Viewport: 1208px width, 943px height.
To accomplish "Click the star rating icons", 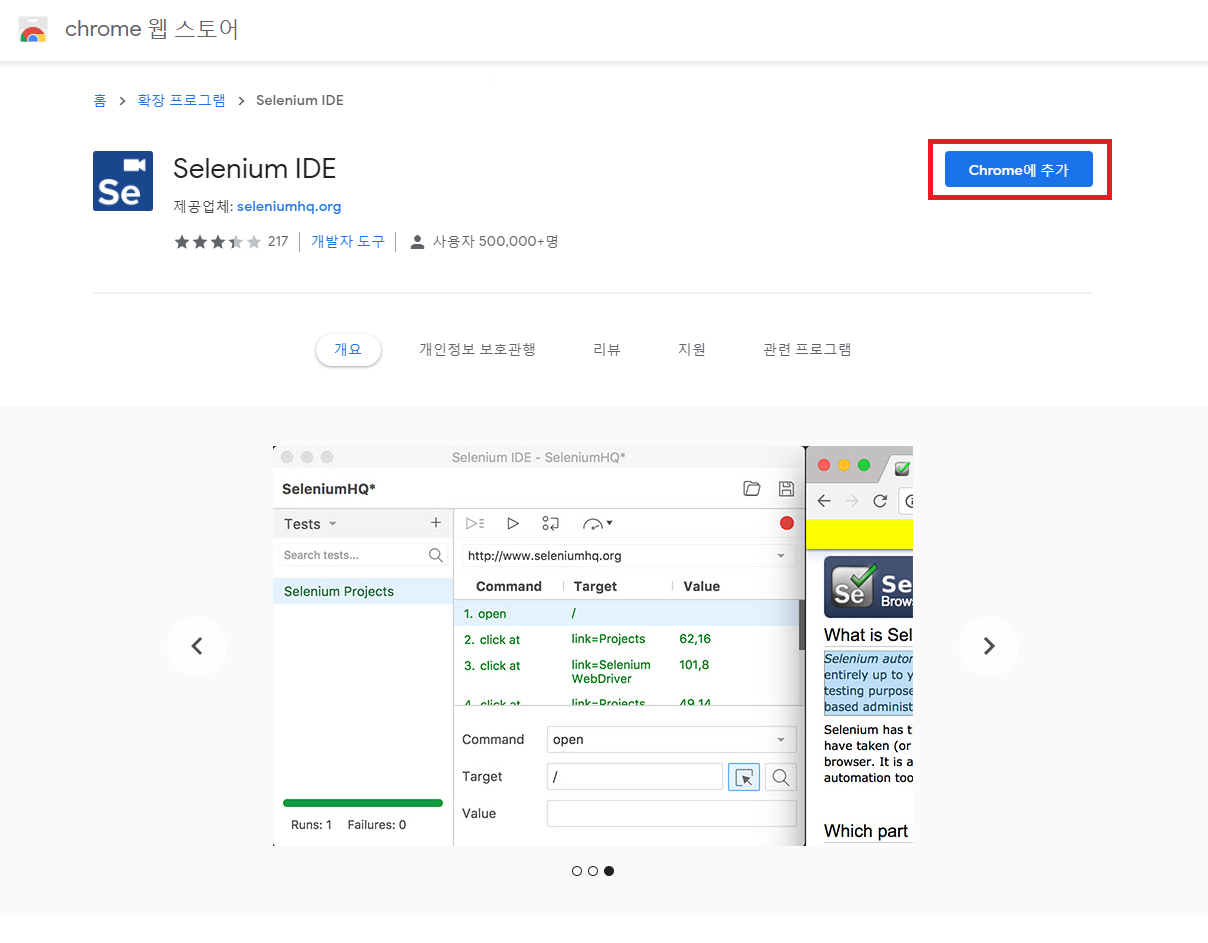I will 218,241.
